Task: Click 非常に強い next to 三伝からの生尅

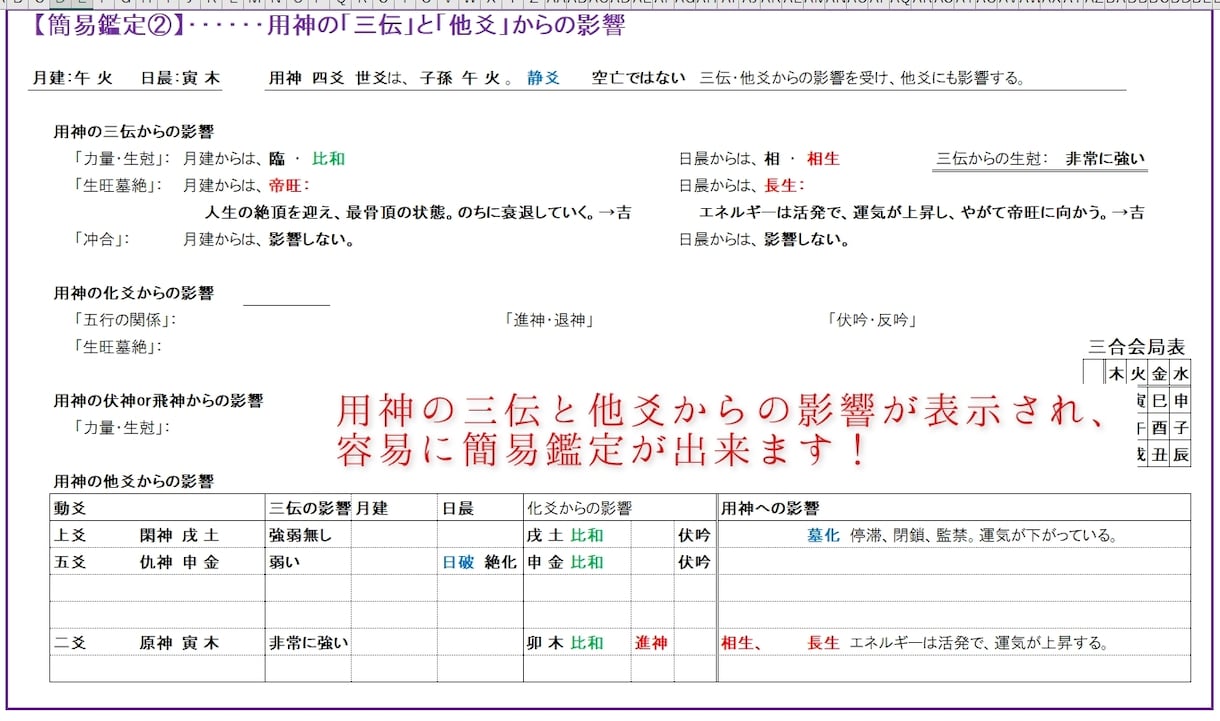Action: 1105,158
